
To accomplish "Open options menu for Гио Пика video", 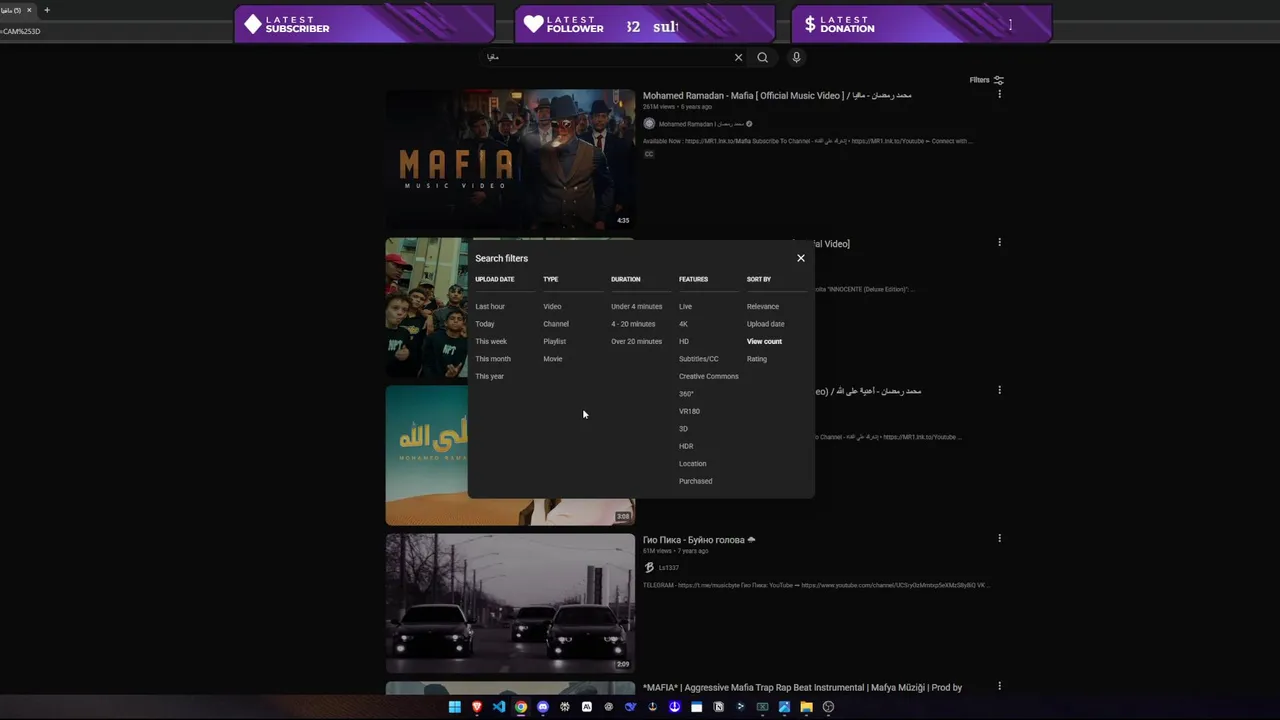I will click(999, 538).
